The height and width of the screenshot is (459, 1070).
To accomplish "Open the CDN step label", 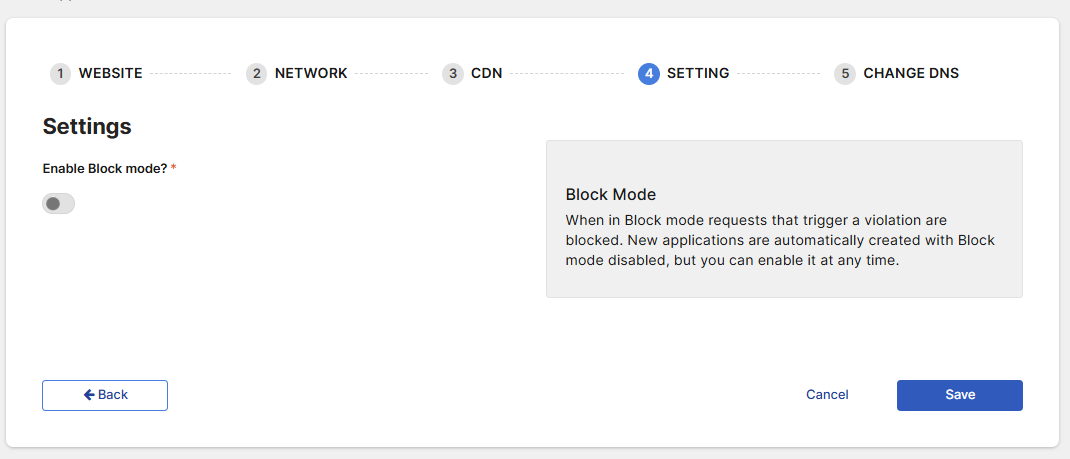I will pos(486,73).
